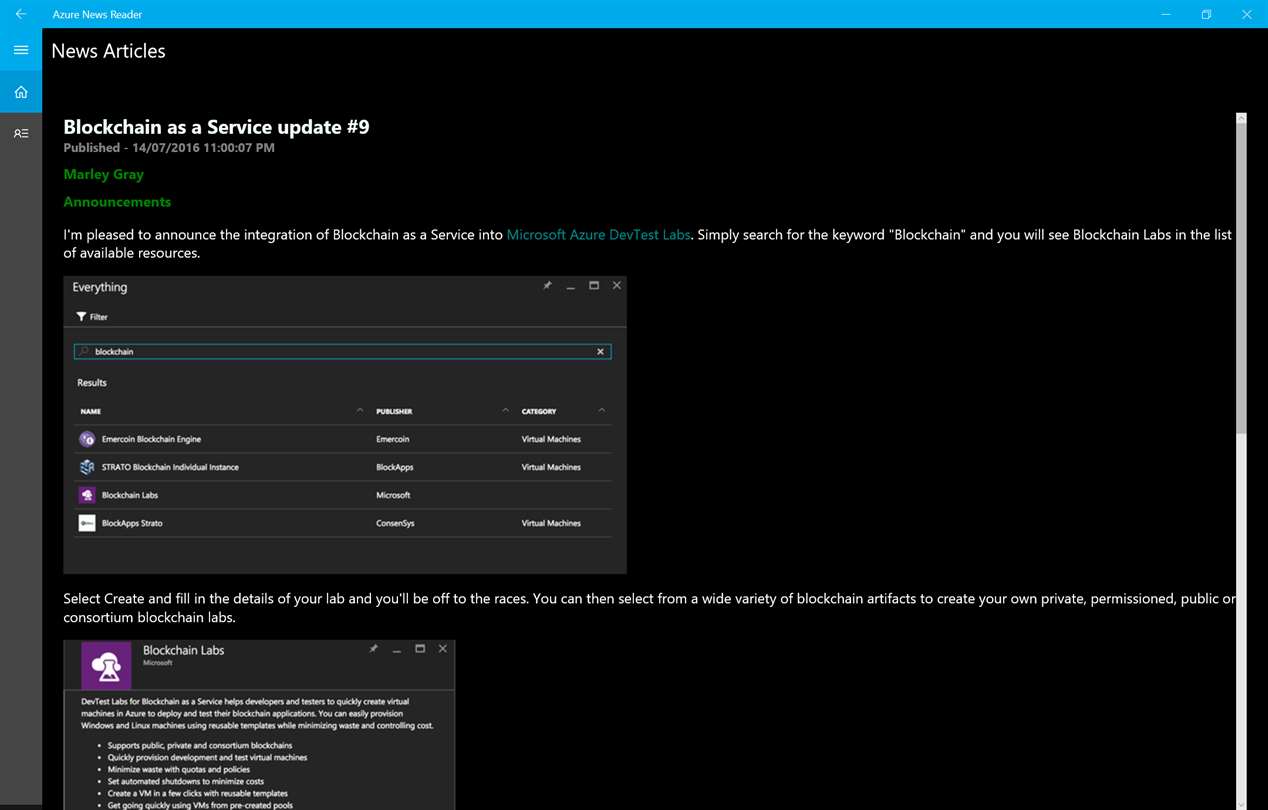Click the Emercoin Blockchain Engine row text
Screen dimensions: 1268x810
click(151, 439)
